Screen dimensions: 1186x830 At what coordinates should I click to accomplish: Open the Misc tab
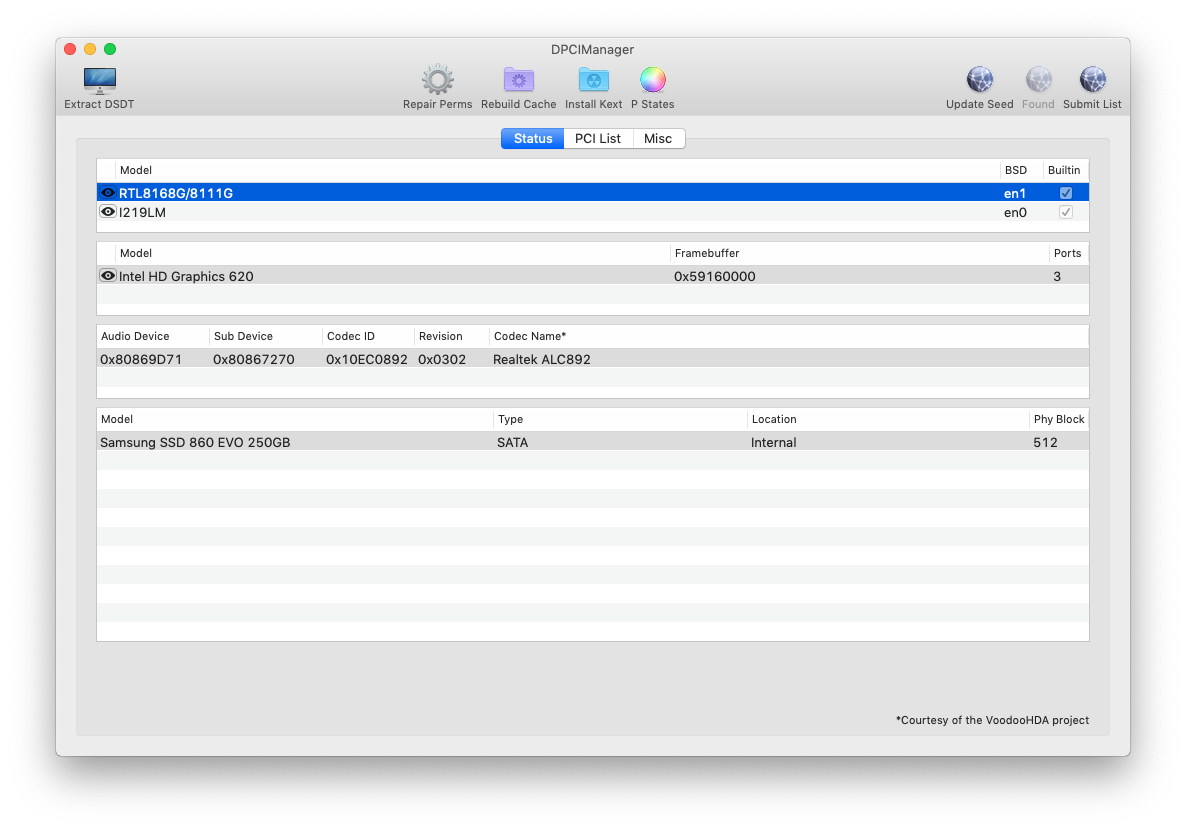pyautogui.click(x=658, y=138)
